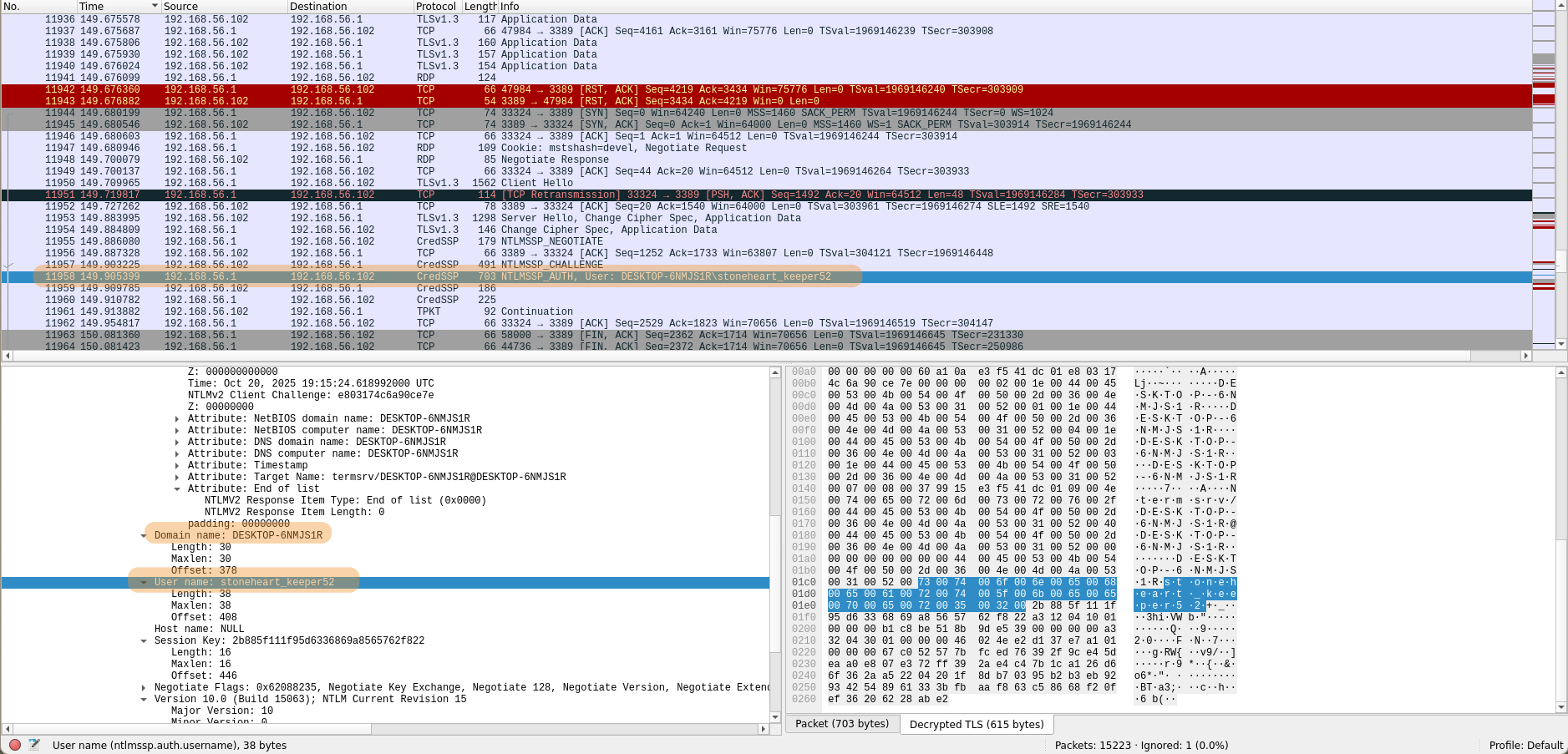Expand the Attribute: NetBIOS domain name entry
This screenshot has width=1568, height=754.
(x=176, y=418)
